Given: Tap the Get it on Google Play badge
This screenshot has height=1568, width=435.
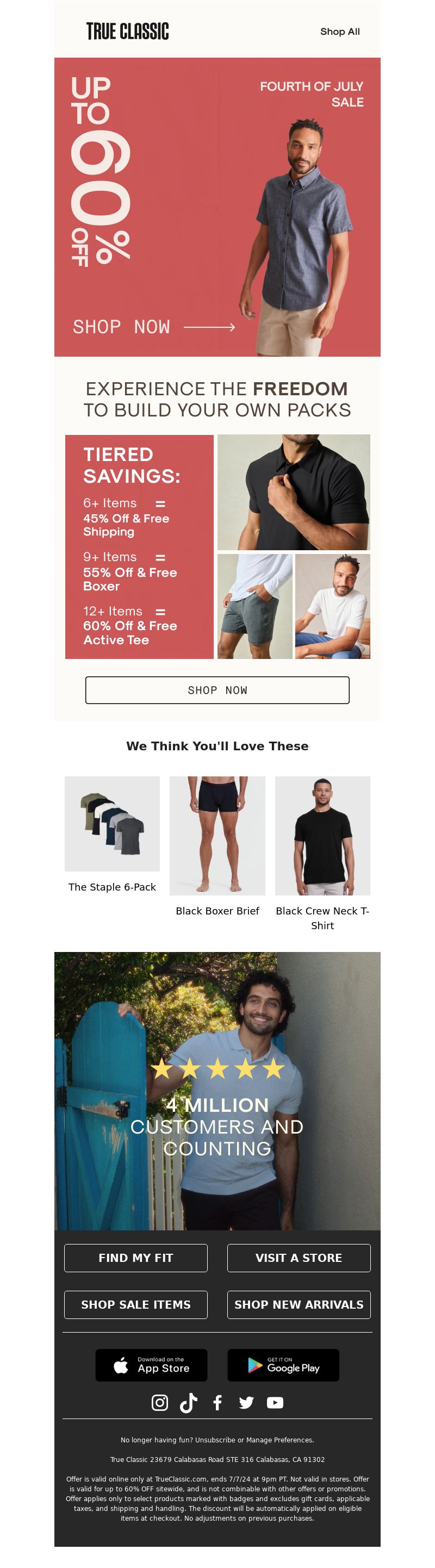Looking at the screenshot, I should pos(283,1365).
